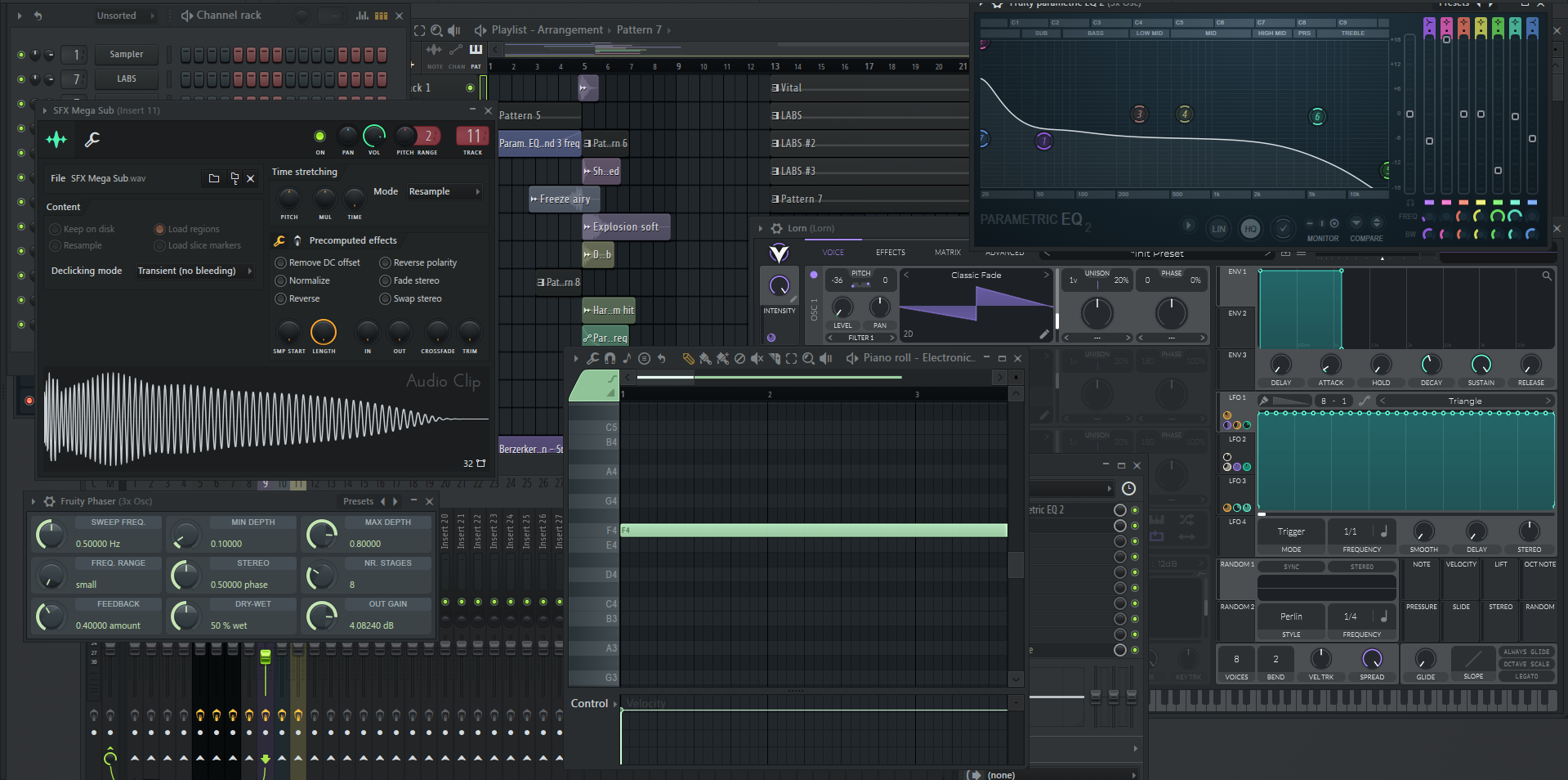Enable LIN linear phase in Parametric EQ 2
The height and width of the screenshot is (780, 1568).
pos(1218,228)
